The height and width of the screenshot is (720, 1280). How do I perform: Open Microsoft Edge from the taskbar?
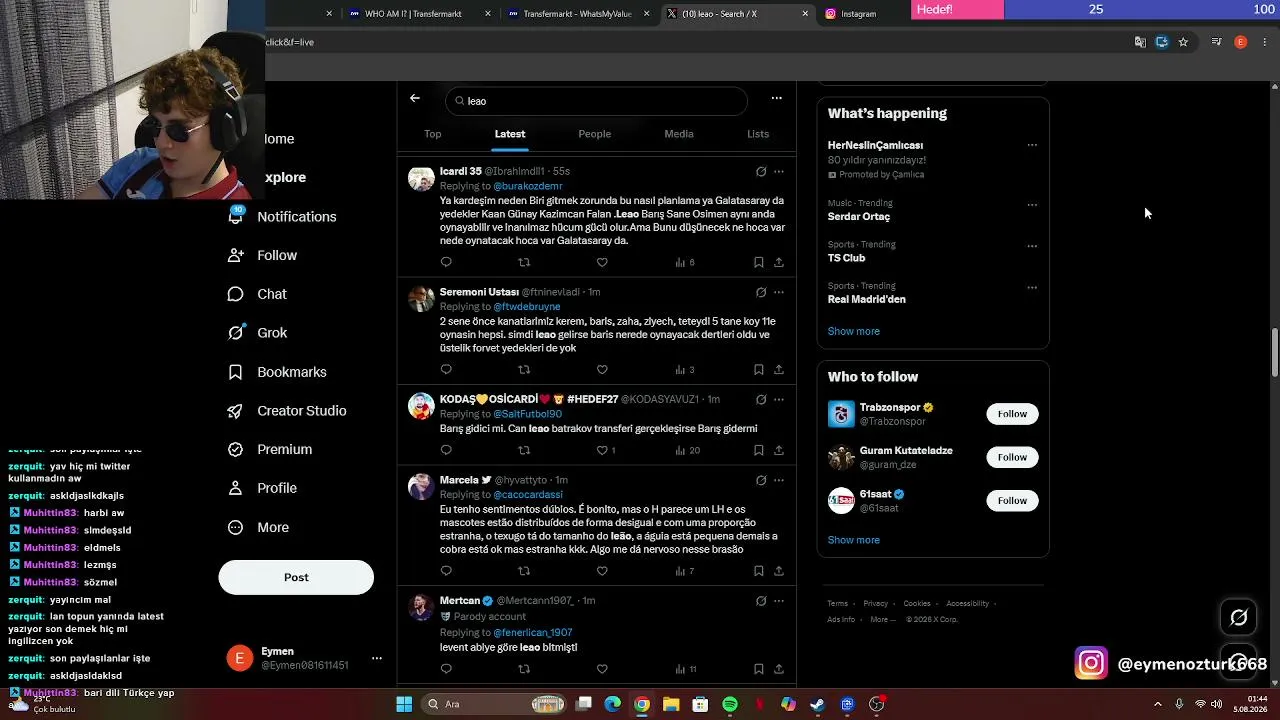point(612,704)
